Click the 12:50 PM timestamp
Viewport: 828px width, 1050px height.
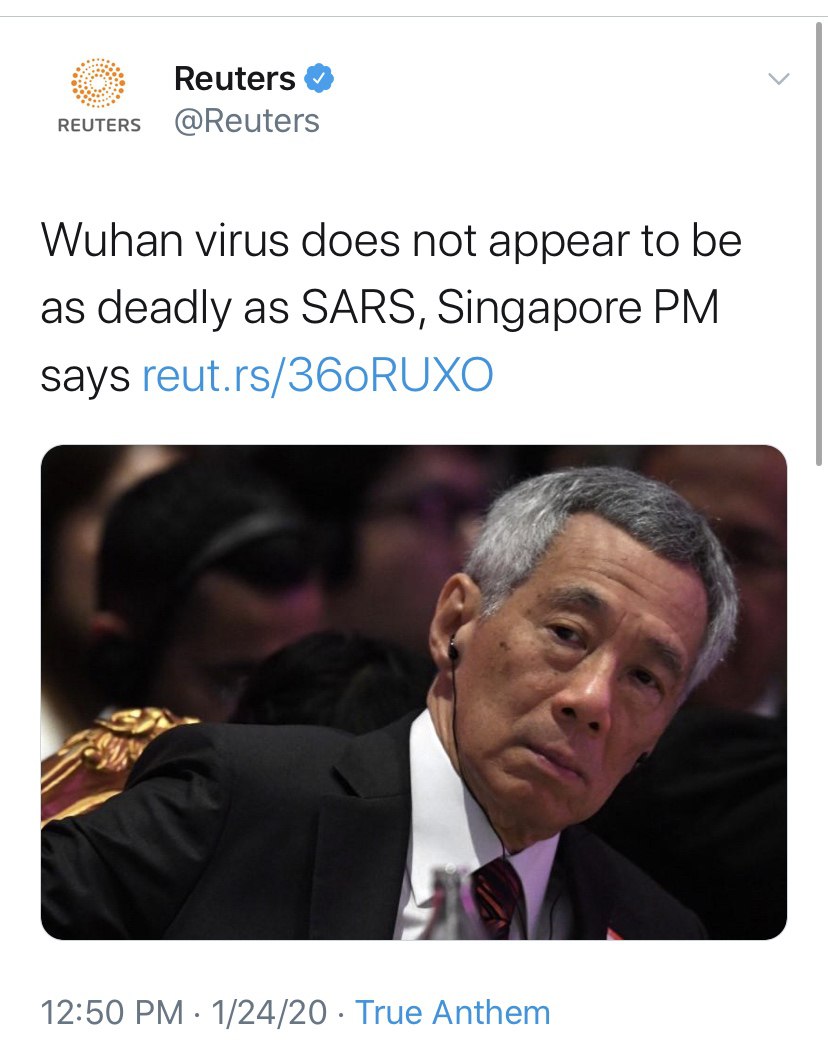coord(112,1012)
